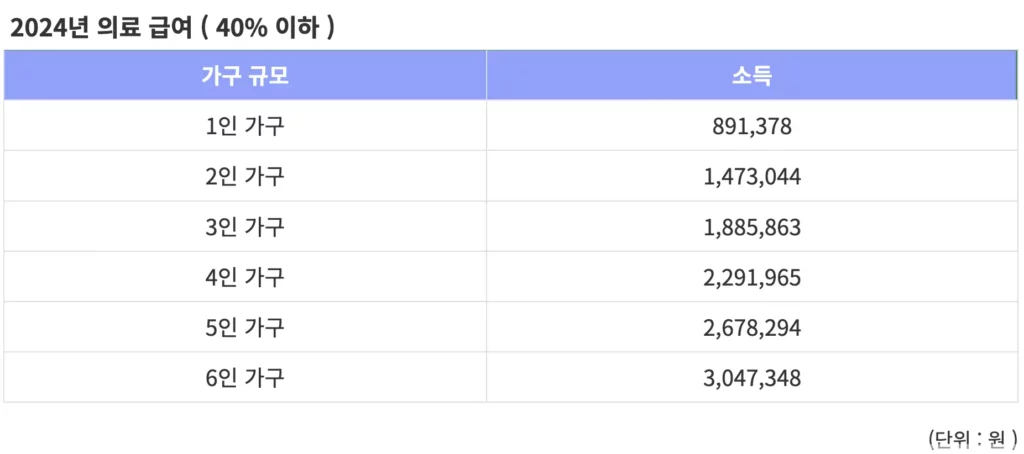Click the 40% 이하 text in title
1024x454 pixels.
(268, 29)
